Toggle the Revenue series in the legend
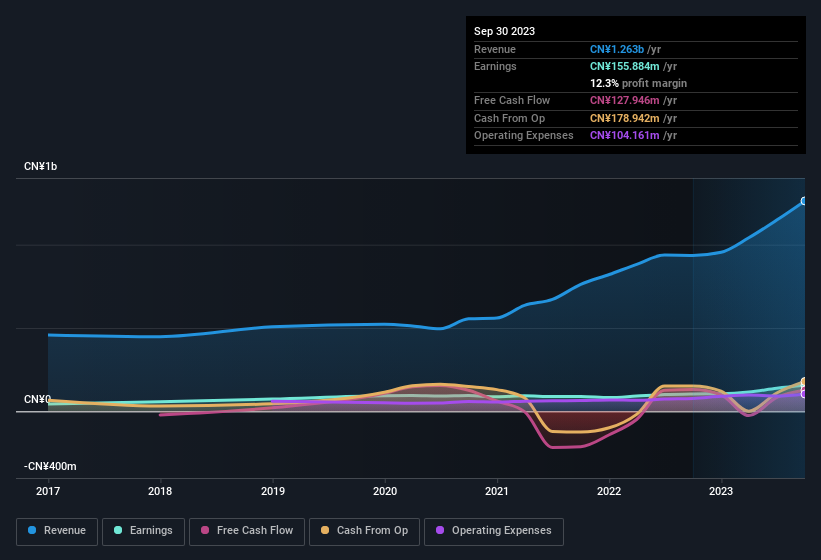The width and height of the screenshot is (821, 560). point(57,531)
